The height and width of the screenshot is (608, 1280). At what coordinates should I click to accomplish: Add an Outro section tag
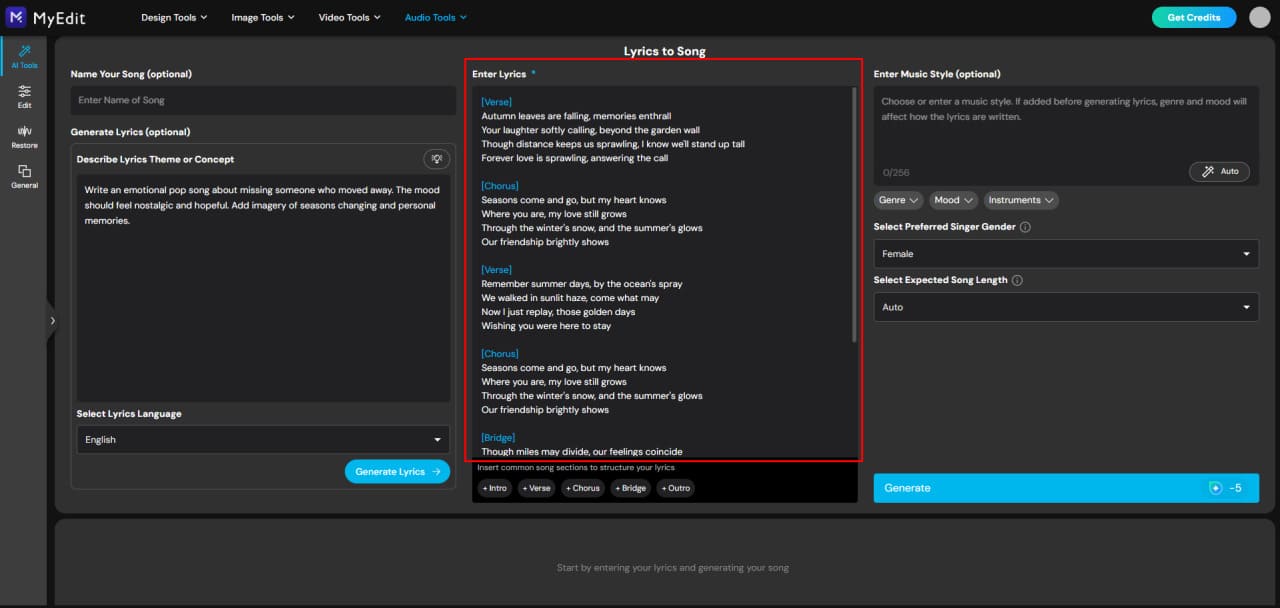pyautogui.click(x=675, y=488)
